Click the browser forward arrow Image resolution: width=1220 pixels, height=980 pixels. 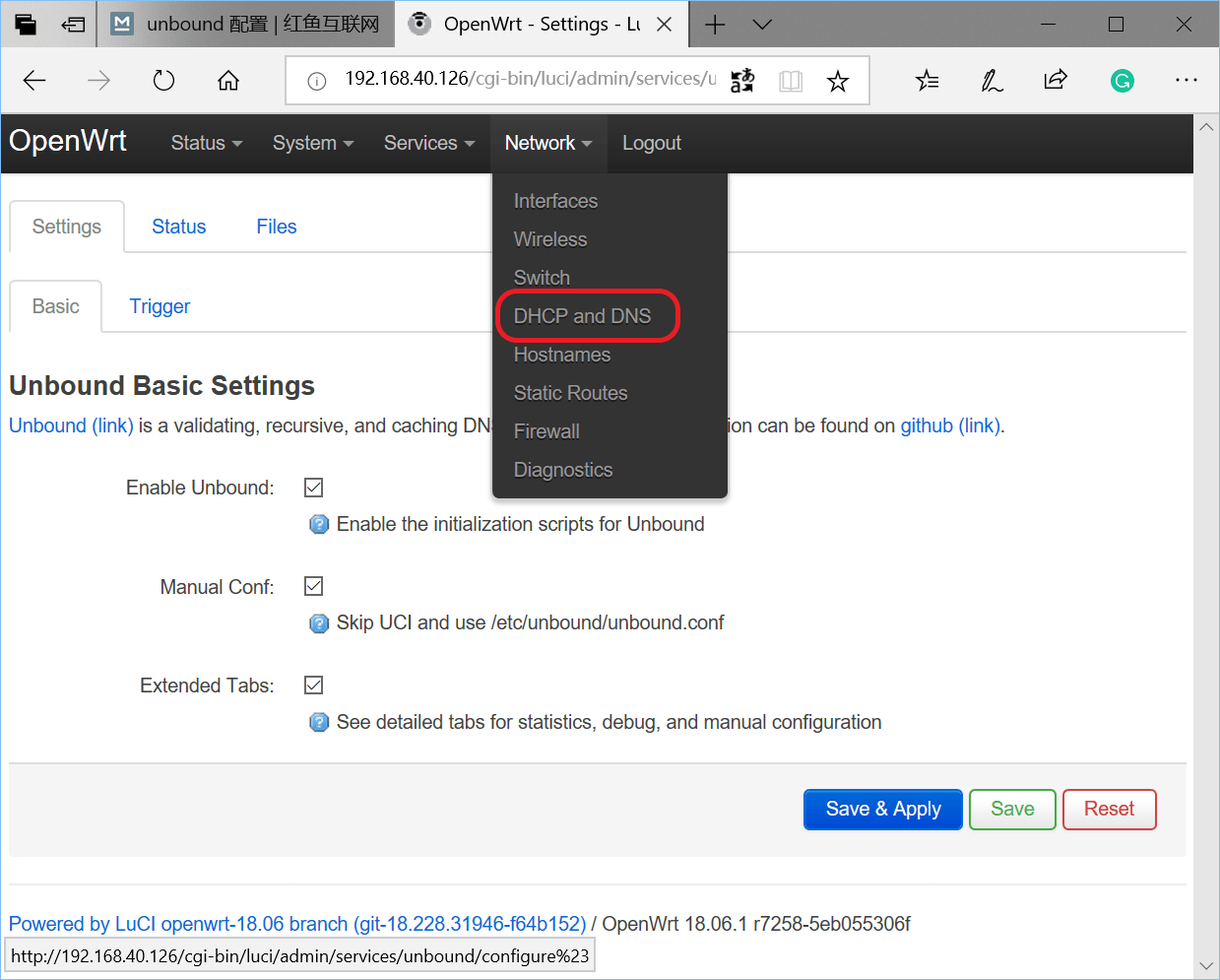tap(98, 81)
